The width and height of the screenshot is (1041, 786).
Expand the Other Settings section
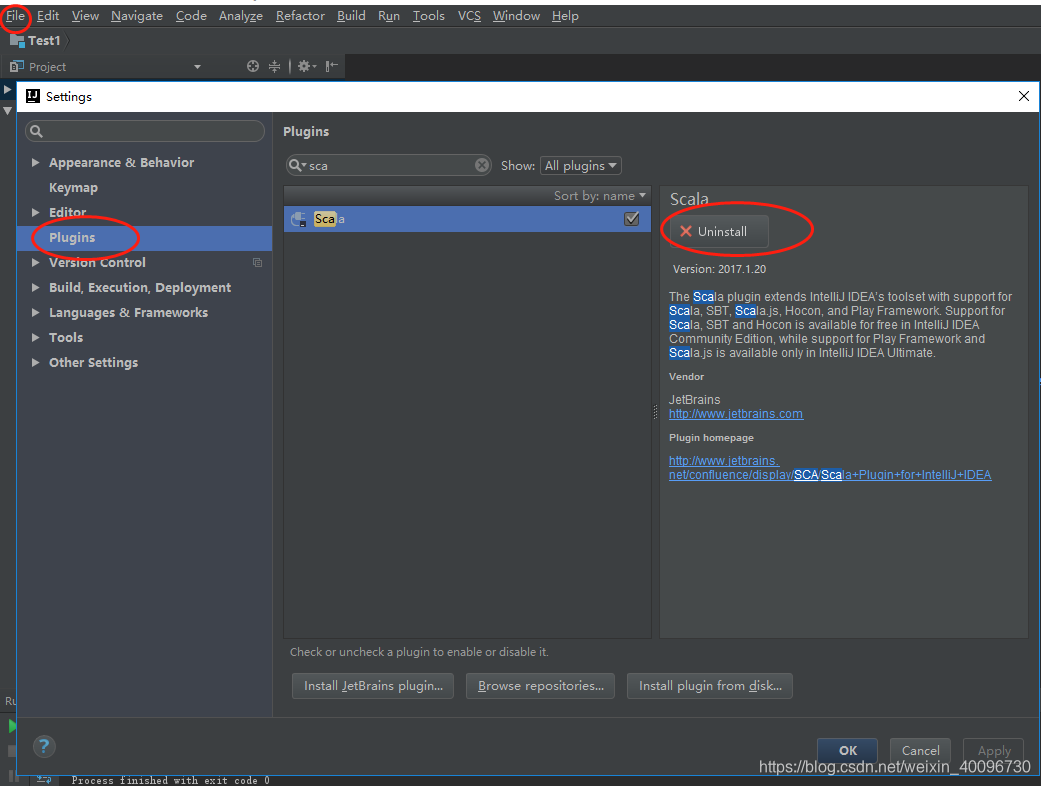point(35,362)
